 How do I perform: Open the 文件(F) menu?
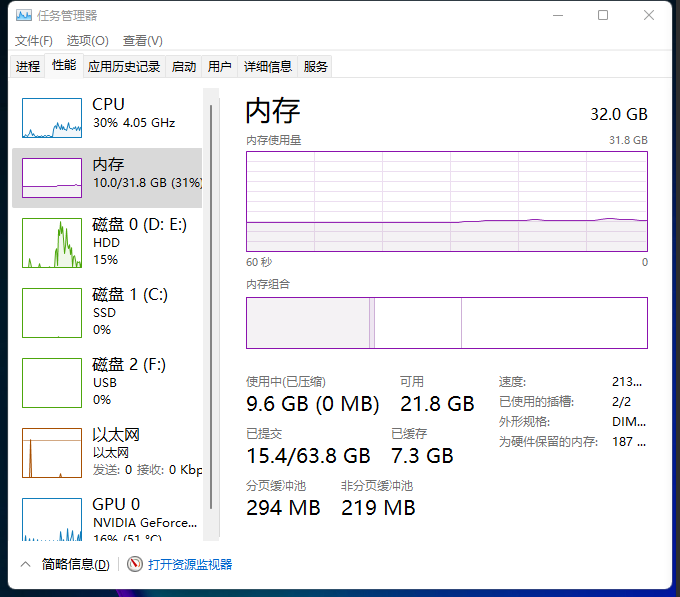(34, 41)
